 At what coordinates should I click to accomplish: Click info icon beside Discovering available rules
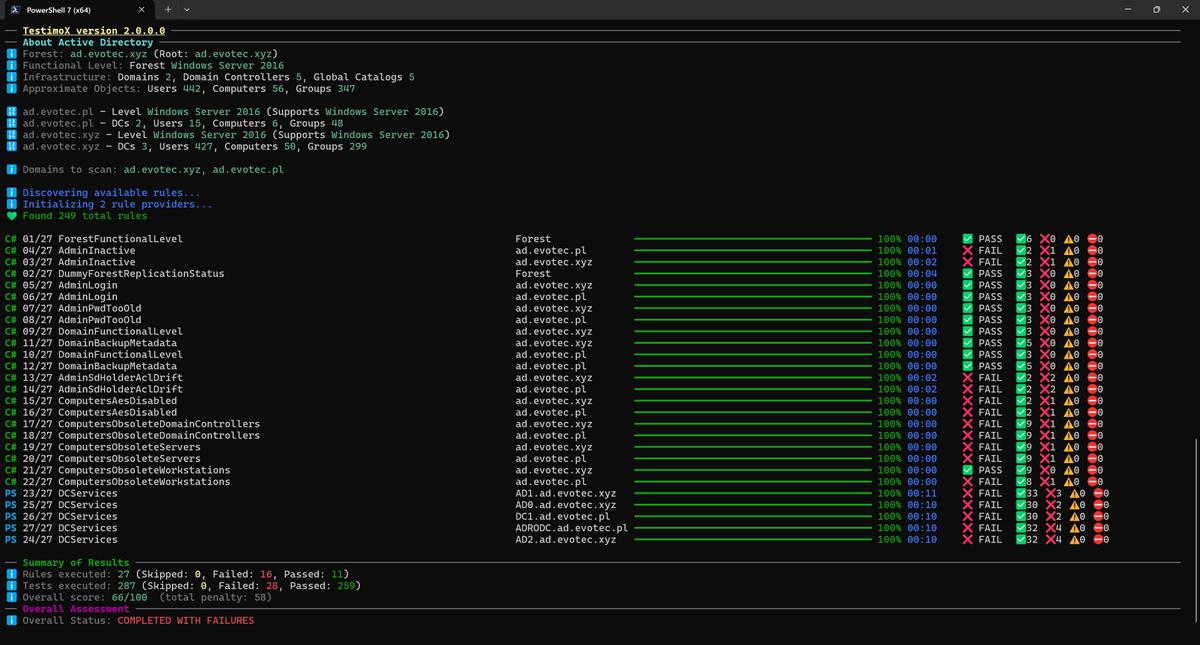click(x=11, y=193)
